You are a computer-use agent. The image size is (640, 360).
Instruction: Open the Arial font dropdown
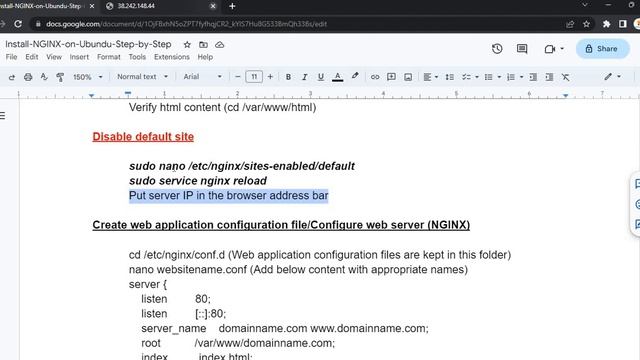tap(202, 76)
